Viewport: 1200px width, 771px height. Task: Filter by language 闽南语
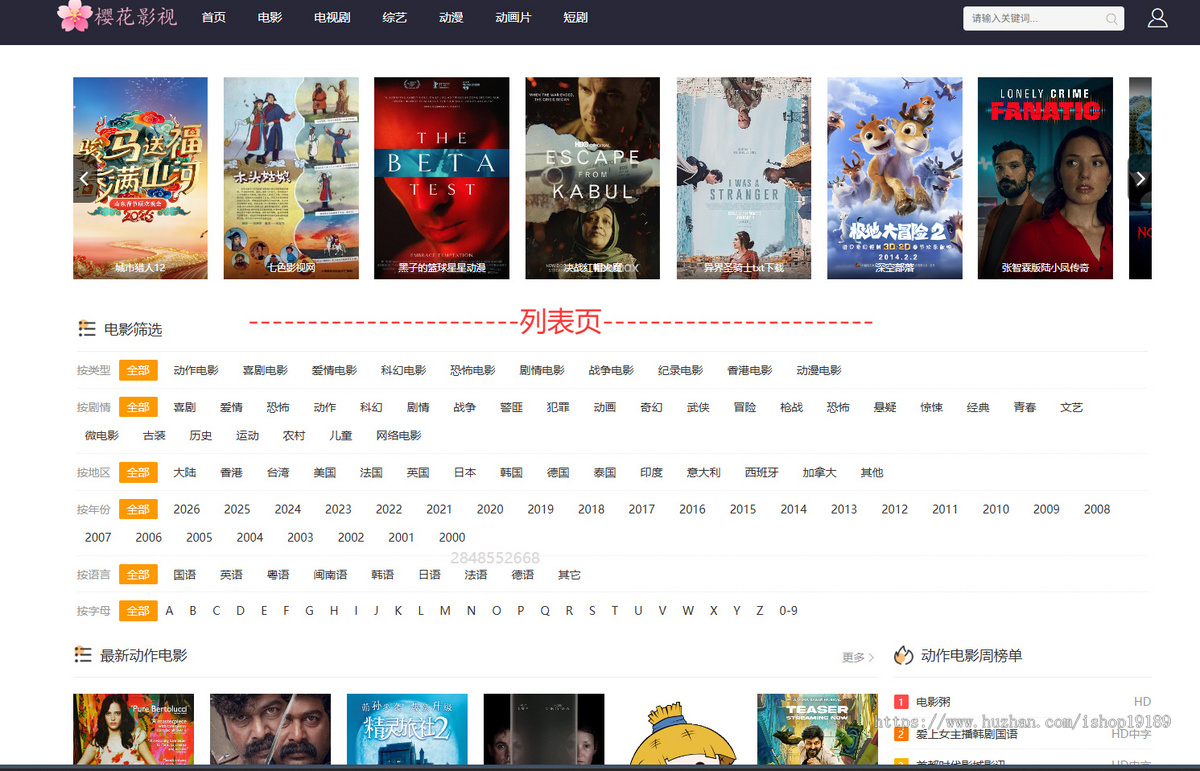[x=330, y=574]
